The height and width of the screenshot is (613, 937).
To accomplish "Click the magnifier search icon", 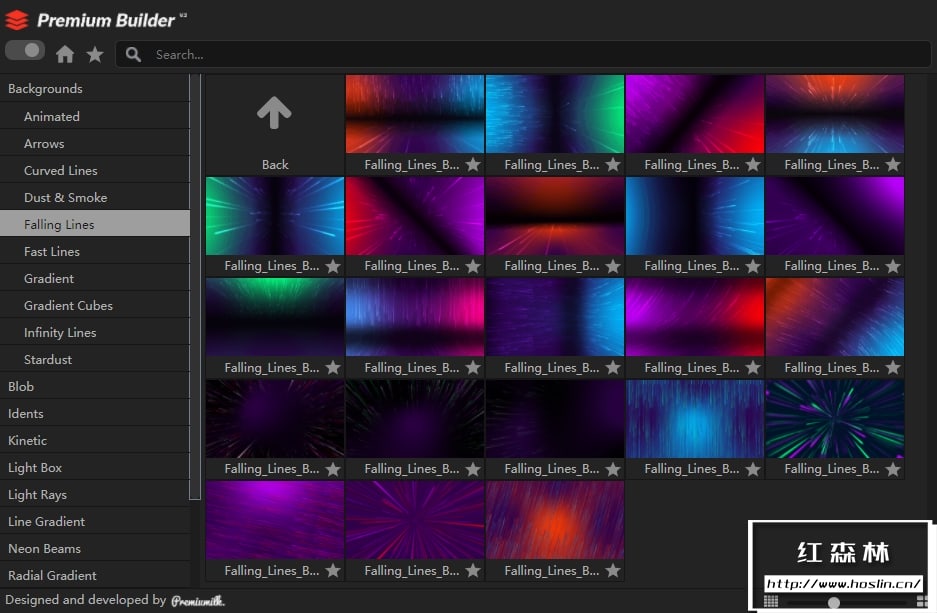I will (x=133, y=54).
